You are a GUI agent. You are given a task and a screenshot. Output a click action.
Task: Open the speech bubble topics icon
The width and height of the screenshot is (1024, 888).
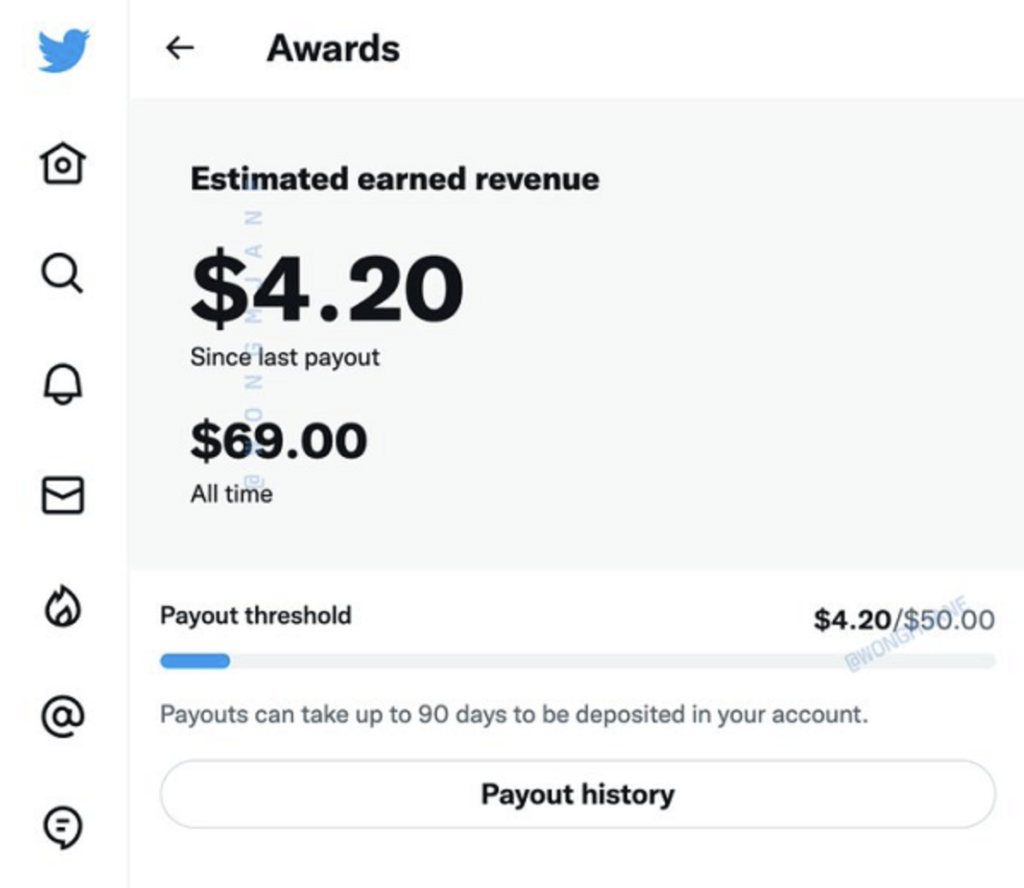click(63, 826)
